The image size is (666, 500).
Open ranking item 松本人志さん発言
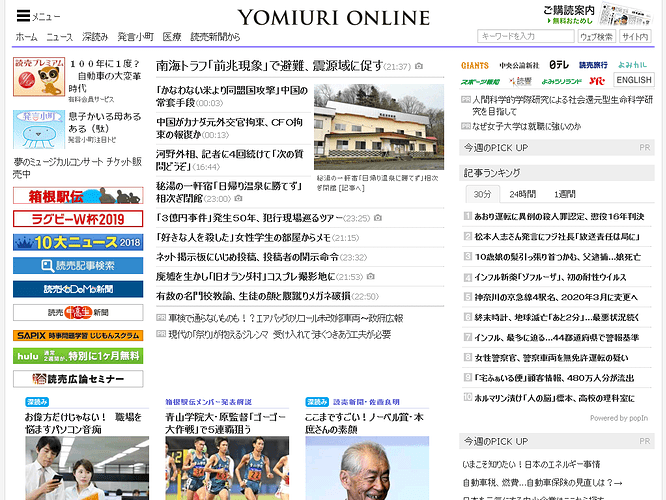point(557,237)
